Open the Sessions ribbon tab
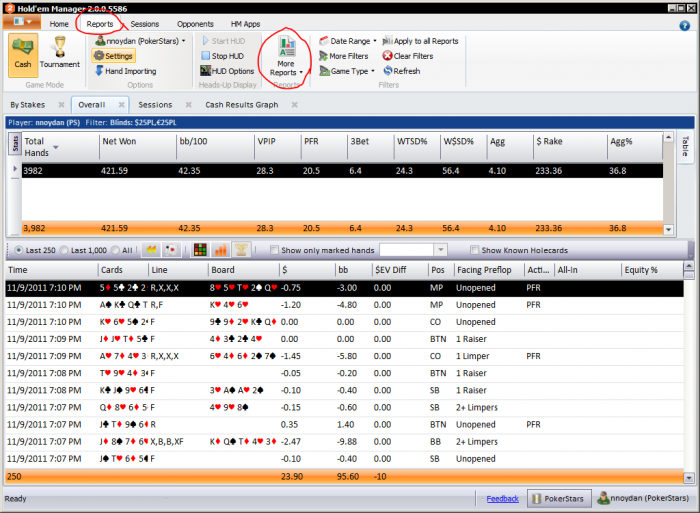The width and height of the screenshot is (700, 513). coord(145,24)
